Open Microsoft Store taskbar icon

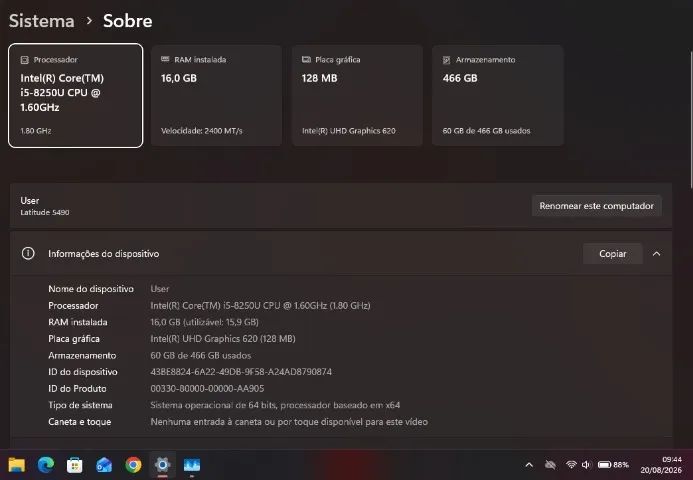[x=75, y=465]
